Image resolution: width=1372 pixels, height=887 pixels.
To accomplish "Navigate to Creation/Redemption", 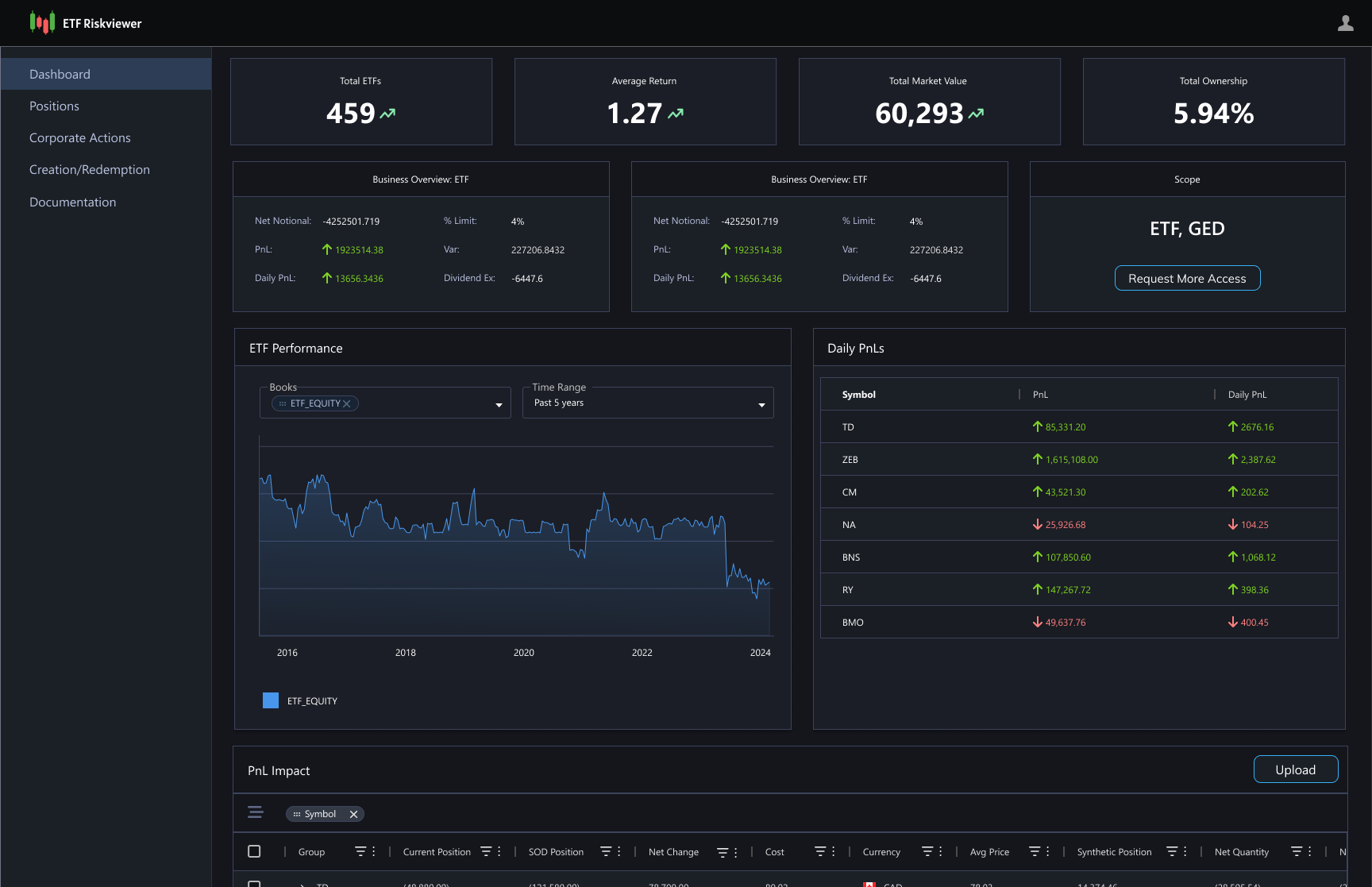I will 89,170.
